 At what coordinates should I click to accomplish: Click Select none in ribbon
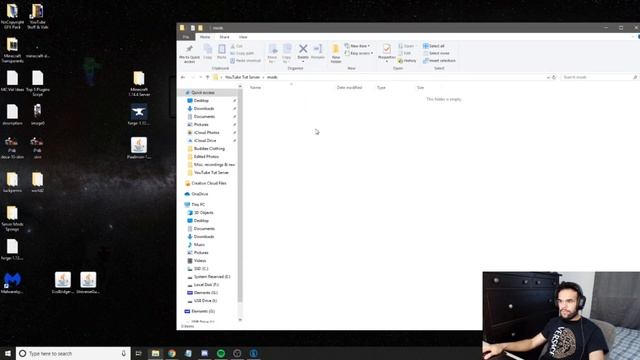click(x=436, y=53)
